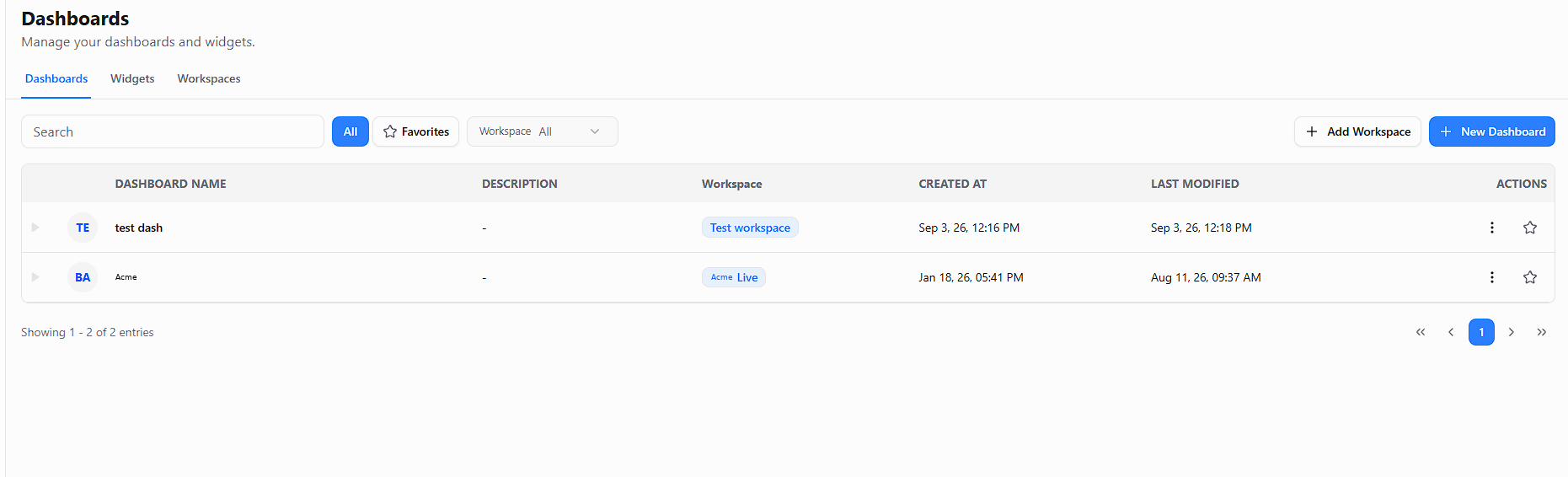Click 'Showing 1 - 2 of 2 entries' text
Image resolution: width=1568 pixels, height=477 pixels.
coord(88,332)
